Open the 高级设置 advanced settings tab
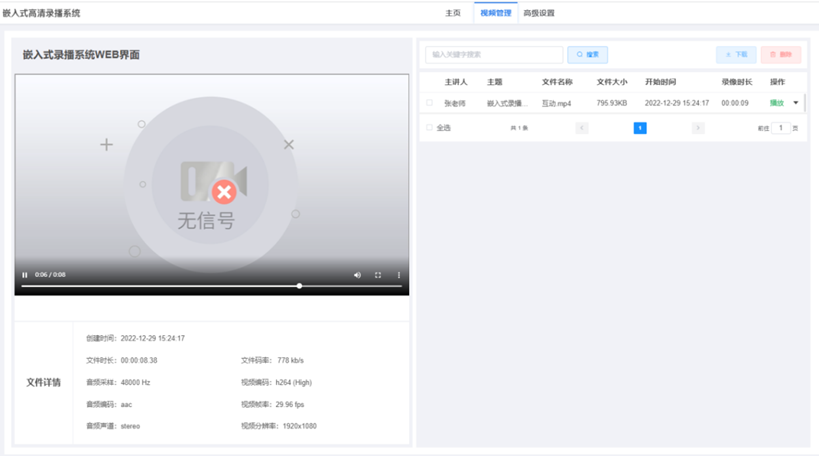This screenshot has width=819, height=456. tap(539, 13)
